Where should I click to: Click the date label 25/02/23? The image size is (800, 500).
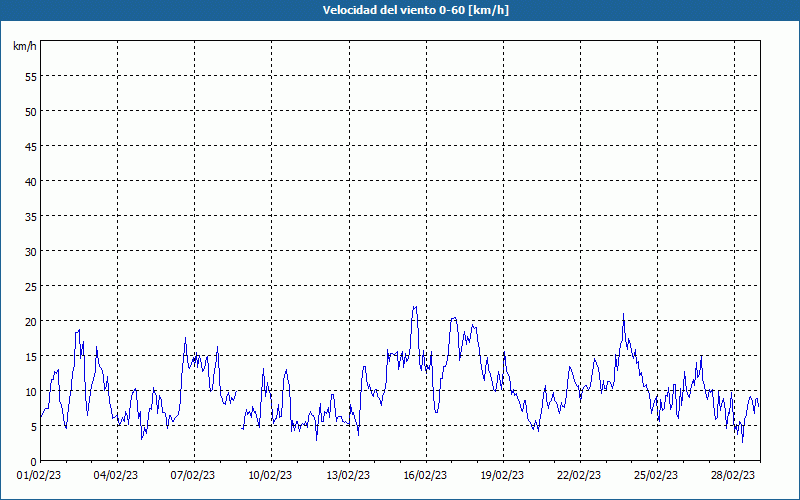(656, 476)
